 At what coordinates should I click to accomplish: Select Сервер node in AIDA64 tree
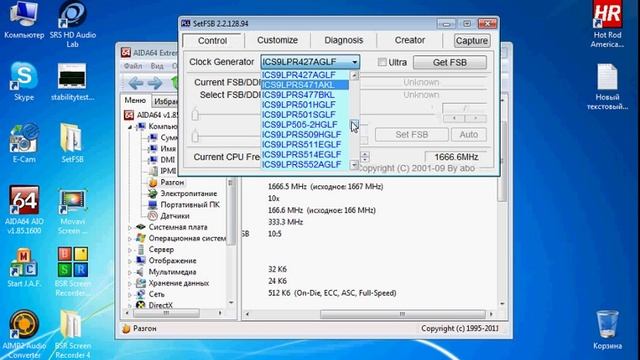point(161,249)
